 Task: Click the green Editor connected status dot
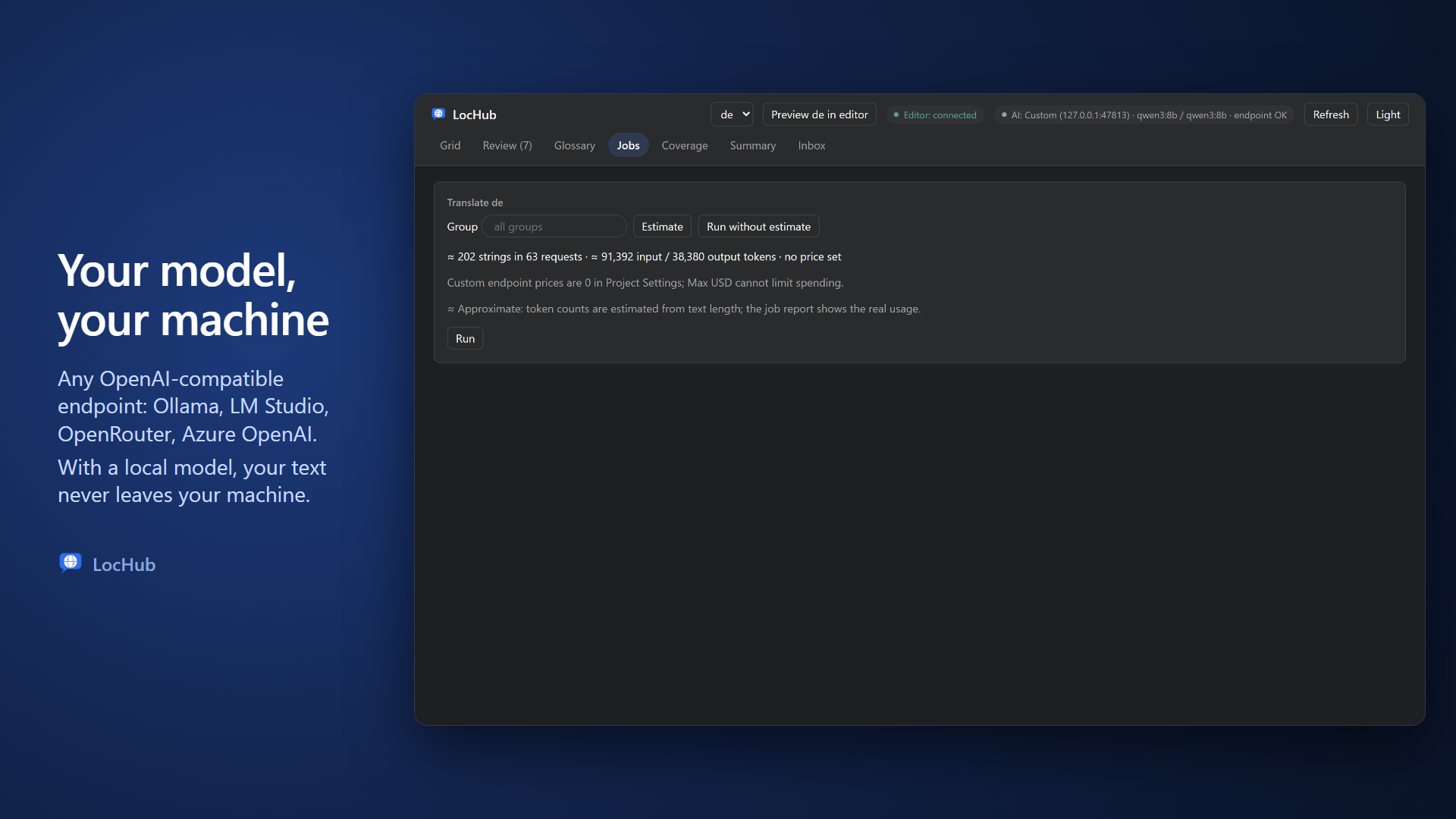(x=896, y=115)
